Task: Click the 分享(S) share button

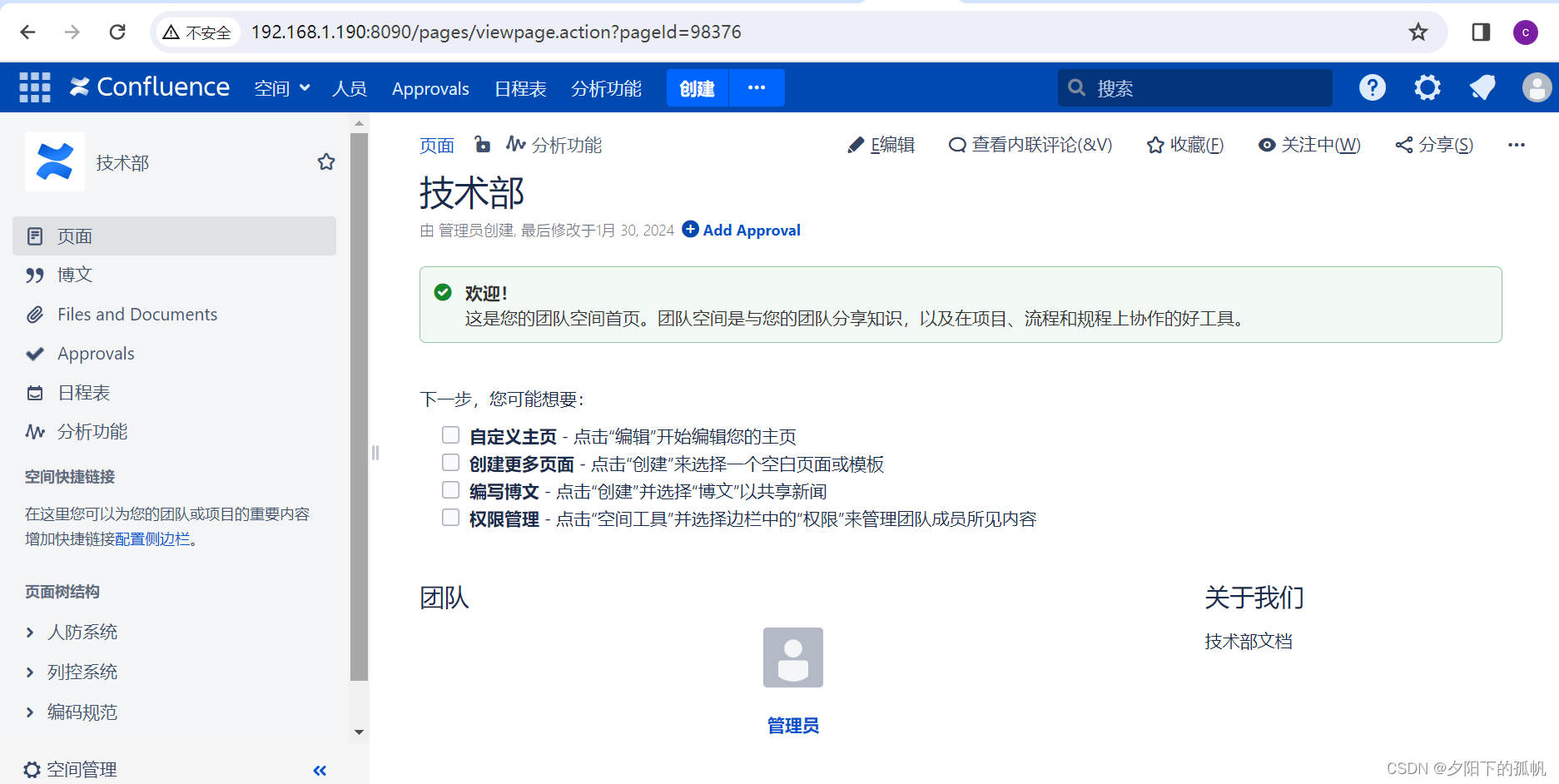Action: [x=1434, y=145]
